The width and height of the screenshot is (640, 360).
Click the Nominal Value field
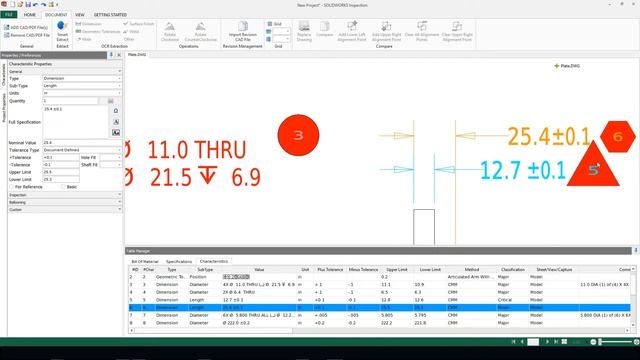click(82, 143)
